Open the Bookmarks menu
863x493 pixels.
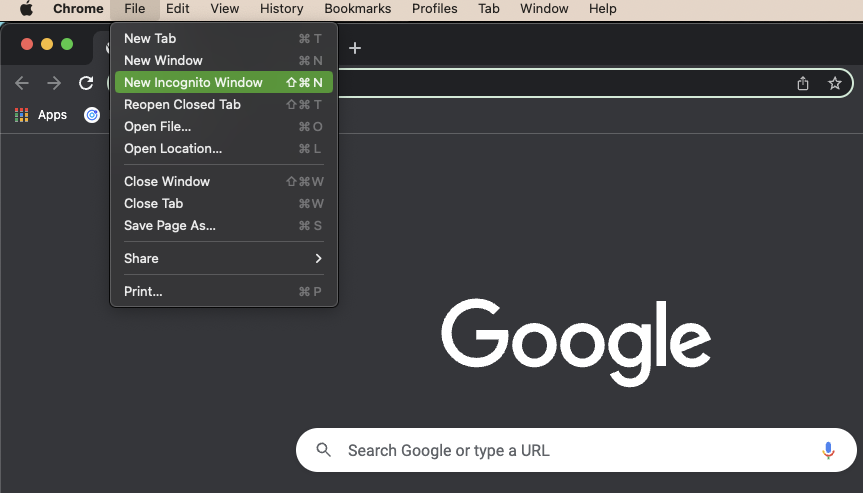358,9
